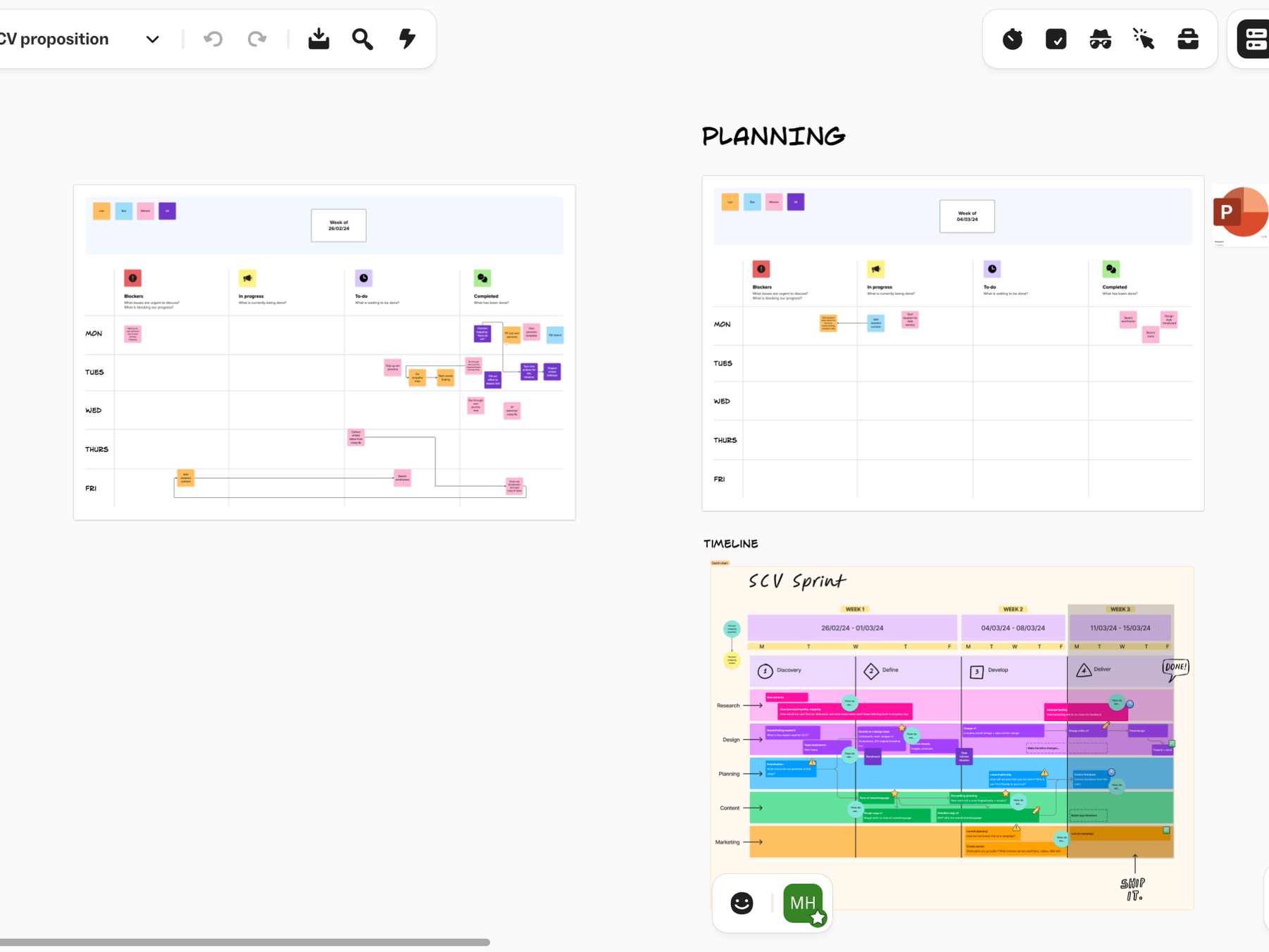Click the SCV Sprint title
The width and height of the screenshot is (1269, 952).
pos(796,581)
